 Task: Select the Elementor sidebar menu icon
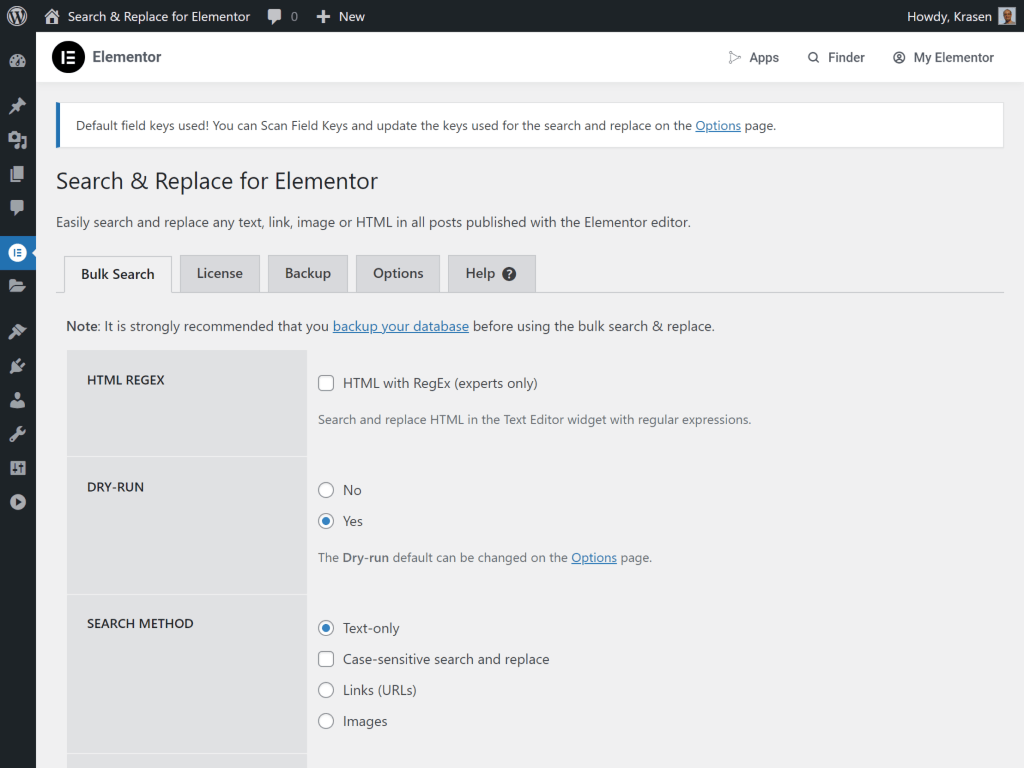pos(18,252)
